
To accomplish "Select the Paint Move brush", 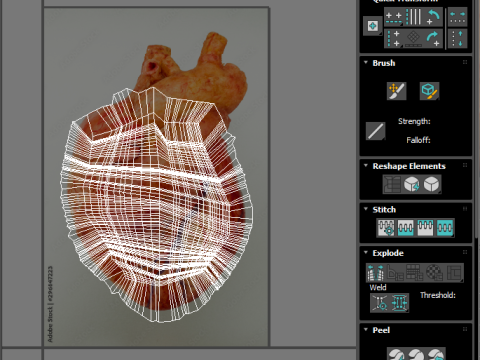I will (396, 91).
